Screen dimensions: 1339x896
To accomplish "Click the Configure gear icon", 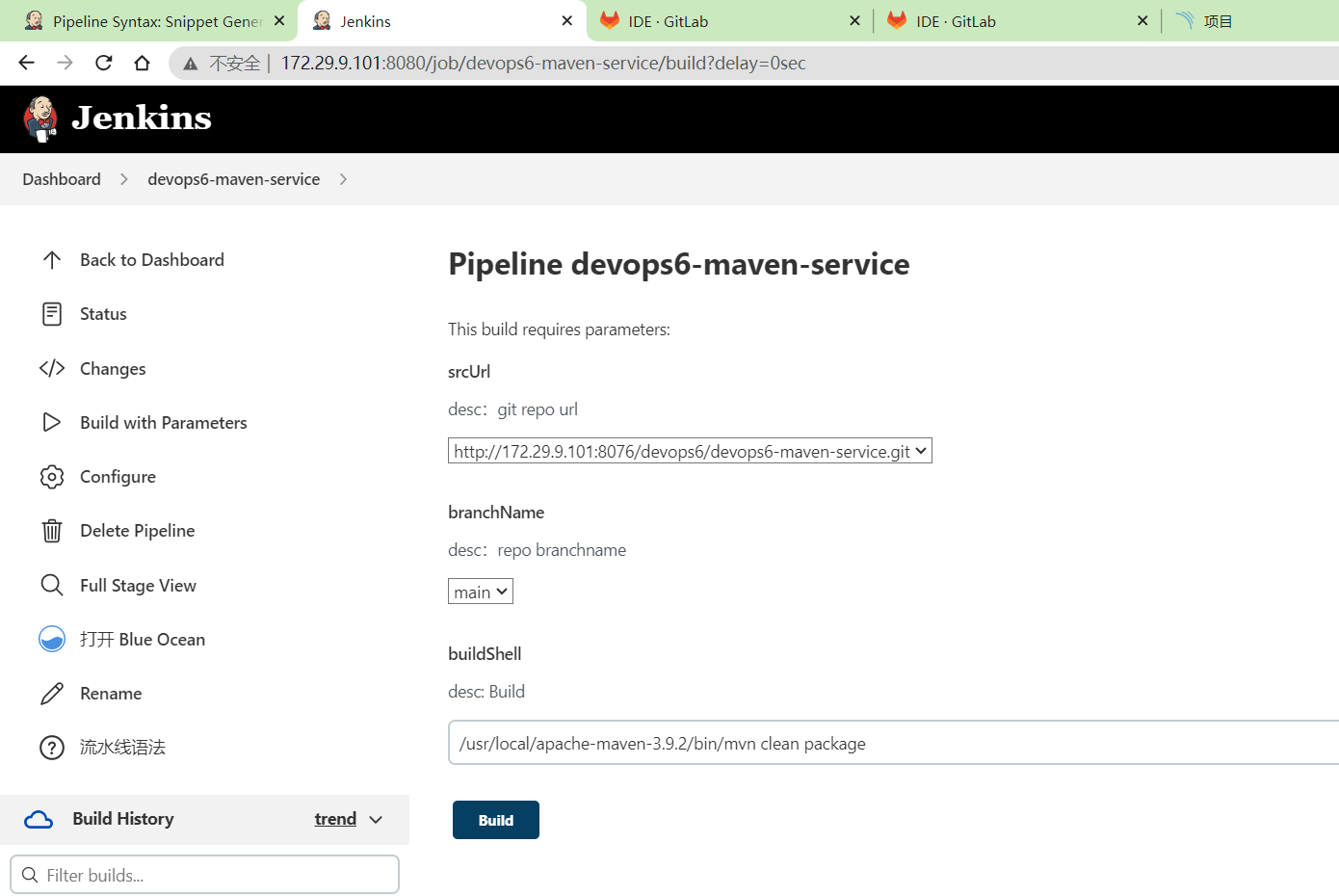I will [52, 477].
